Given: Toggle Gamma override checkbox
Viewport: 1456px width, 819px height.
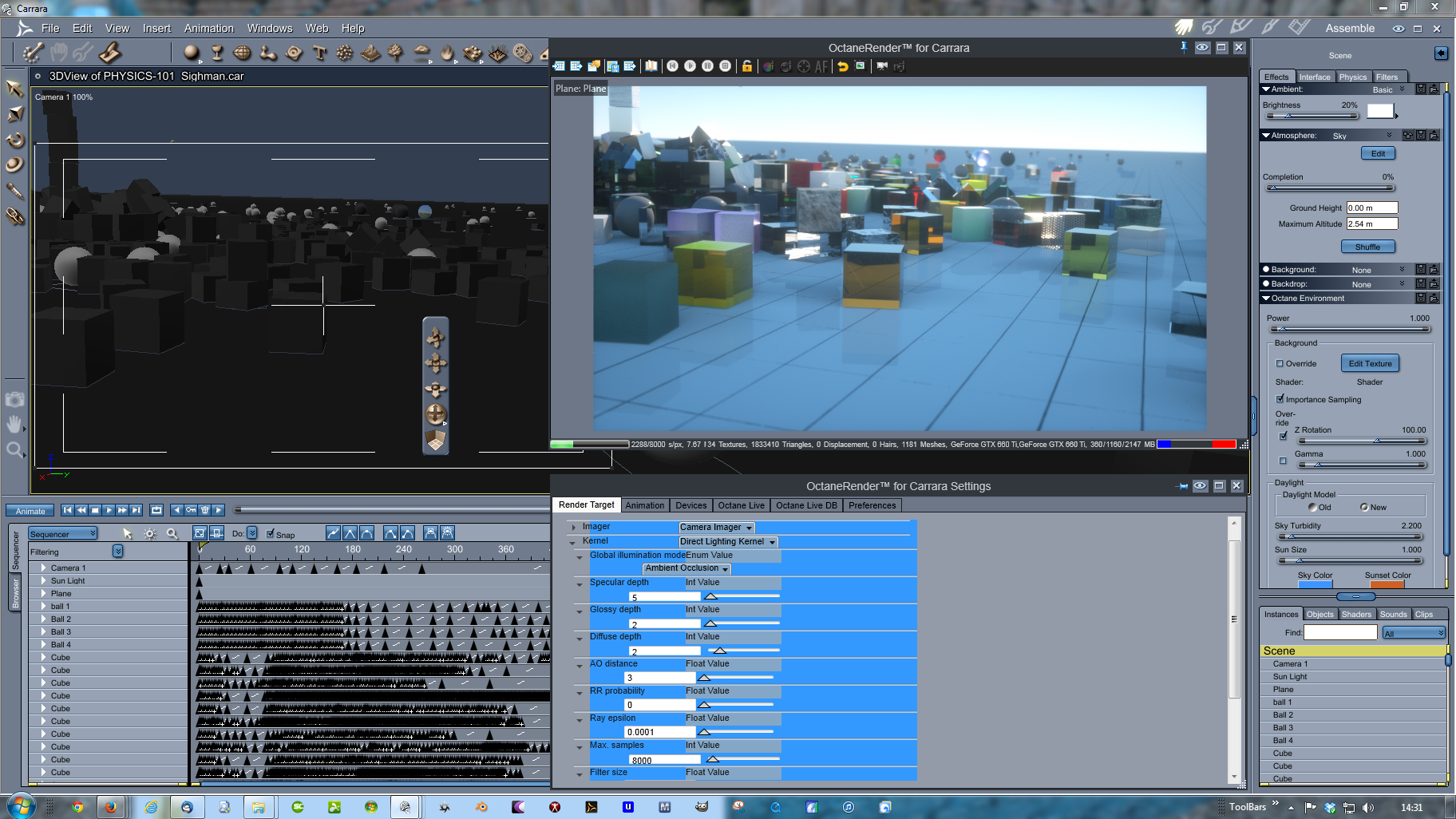Looking at the screenshot, I should (1283, 461).
